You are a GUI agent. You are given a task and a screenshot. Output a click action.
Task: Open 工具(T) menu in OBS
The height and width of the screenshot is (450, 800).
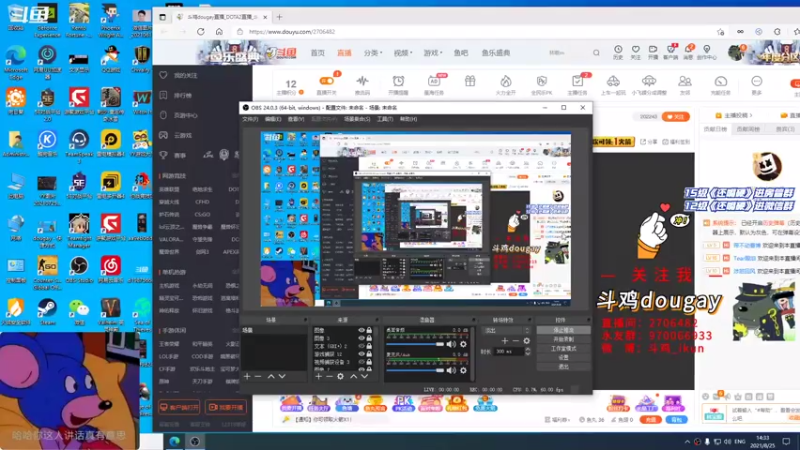[x=385, y=119]
